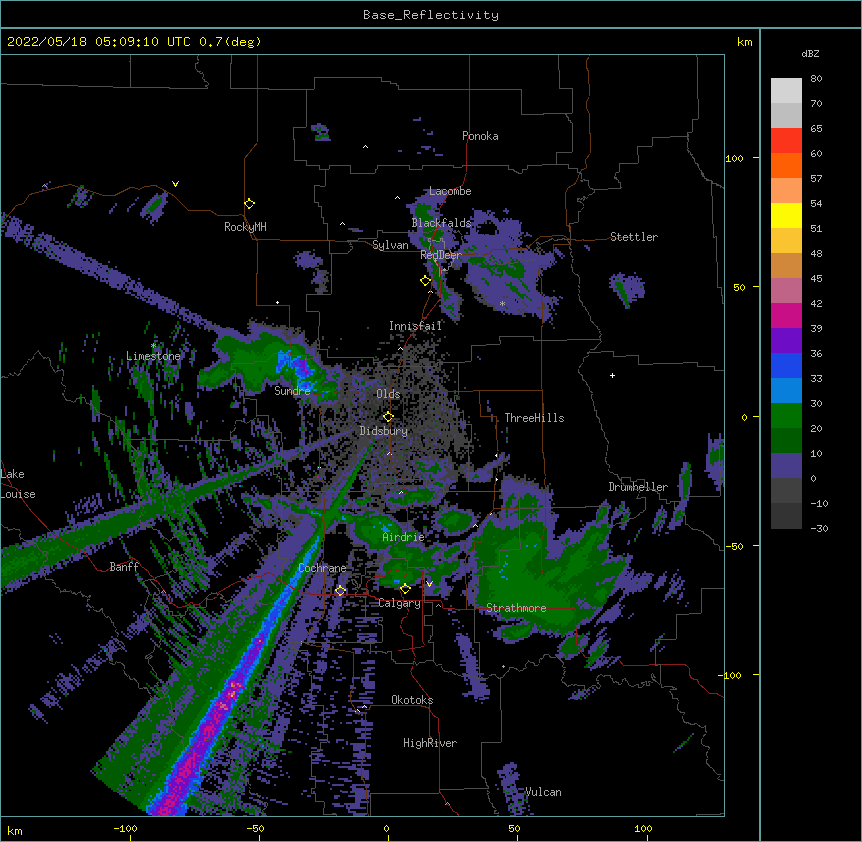Click the RedDeer city label
This screenshot has width=862, height=842.
(440, 256)
